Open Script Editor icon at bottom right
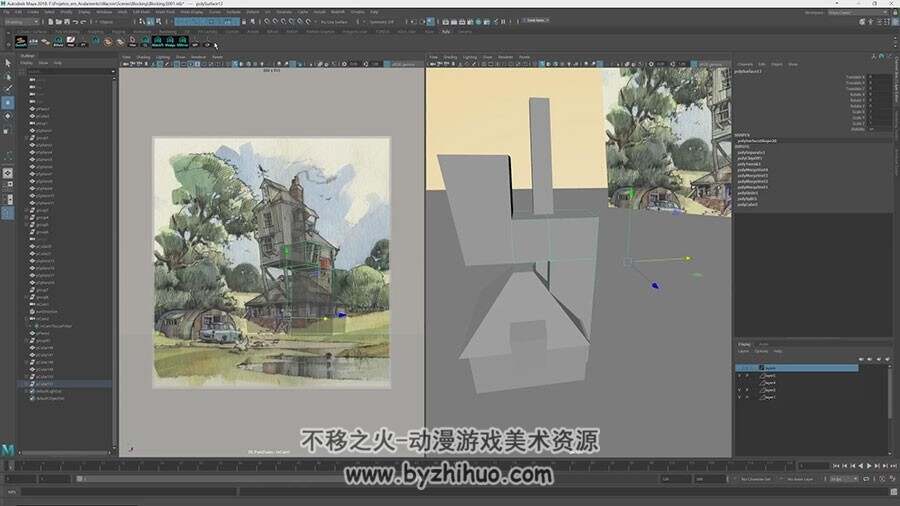 click(894, 492)
